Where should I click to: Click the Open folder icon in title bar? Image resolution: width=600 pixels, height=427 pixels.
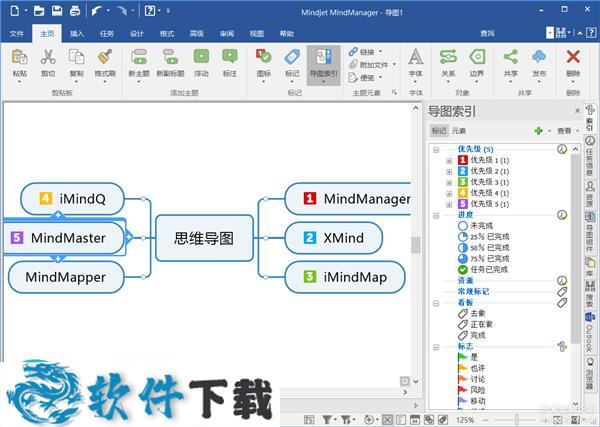39,11
